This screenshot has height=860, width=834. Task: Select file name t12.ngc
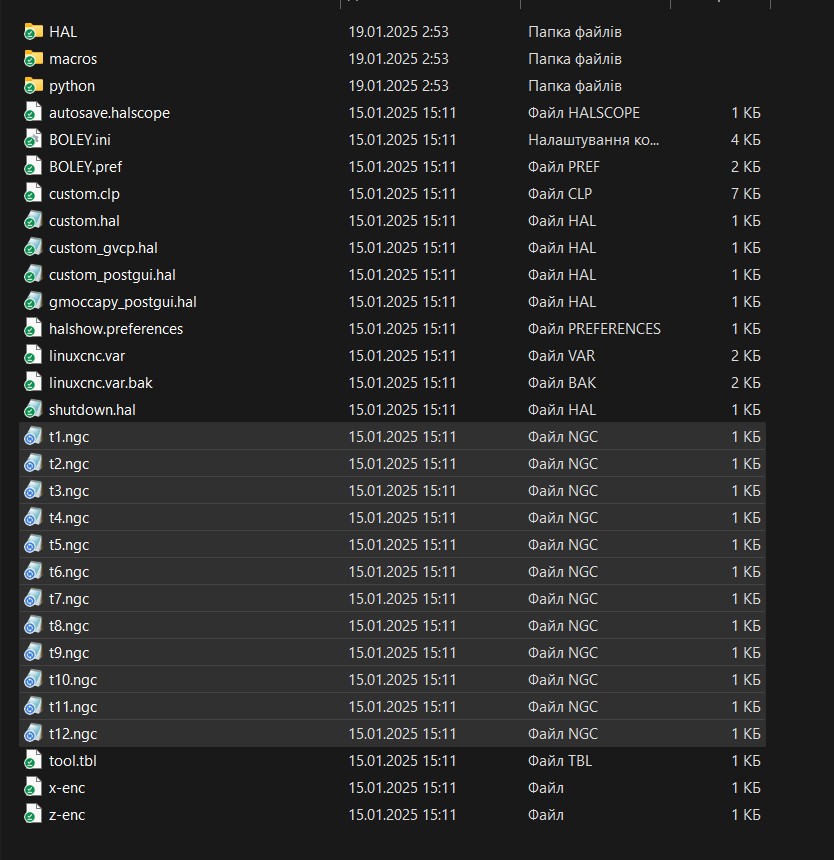point(72,734)
